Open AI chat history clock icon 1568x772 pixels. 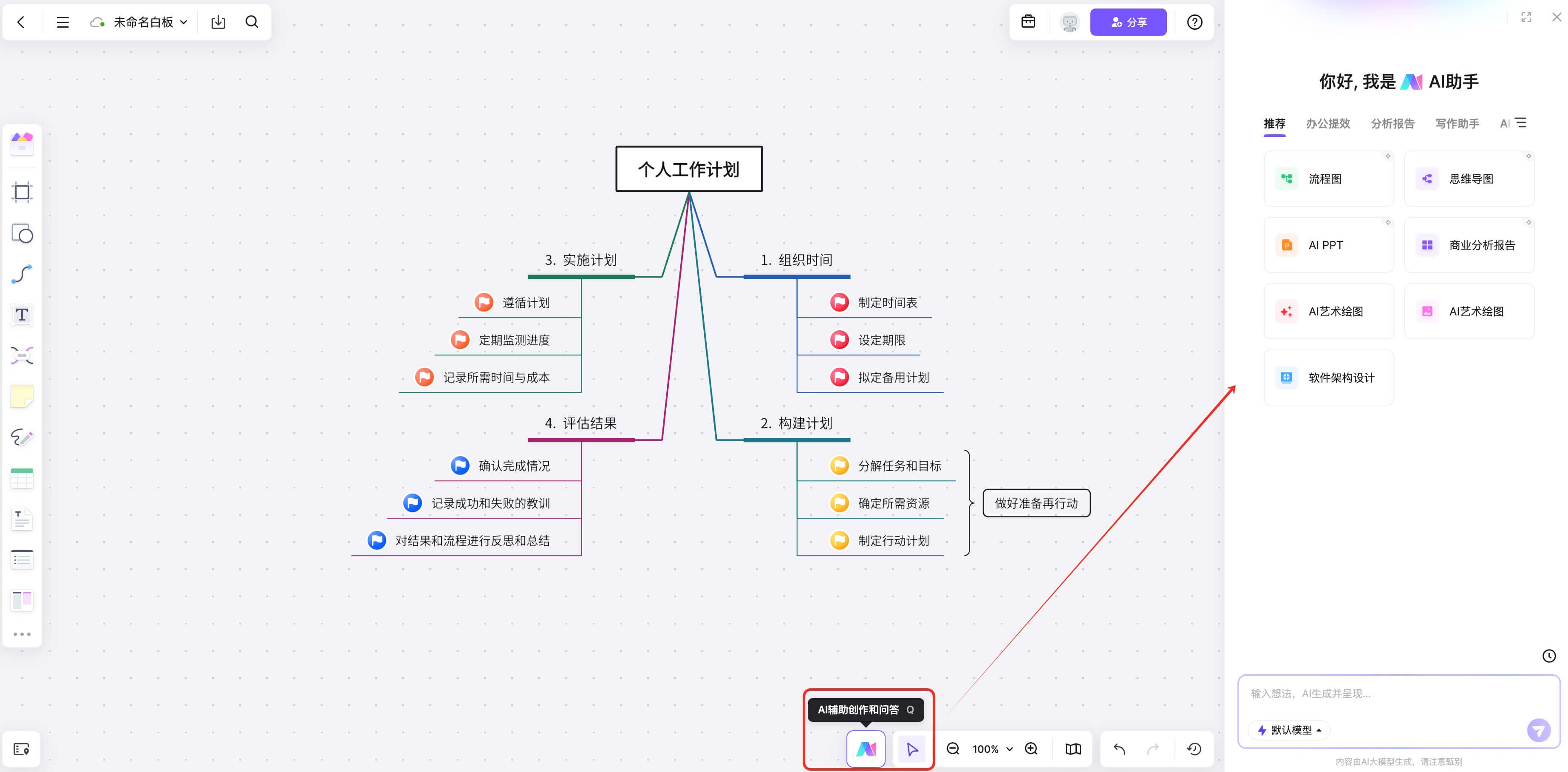(1548, 656)
